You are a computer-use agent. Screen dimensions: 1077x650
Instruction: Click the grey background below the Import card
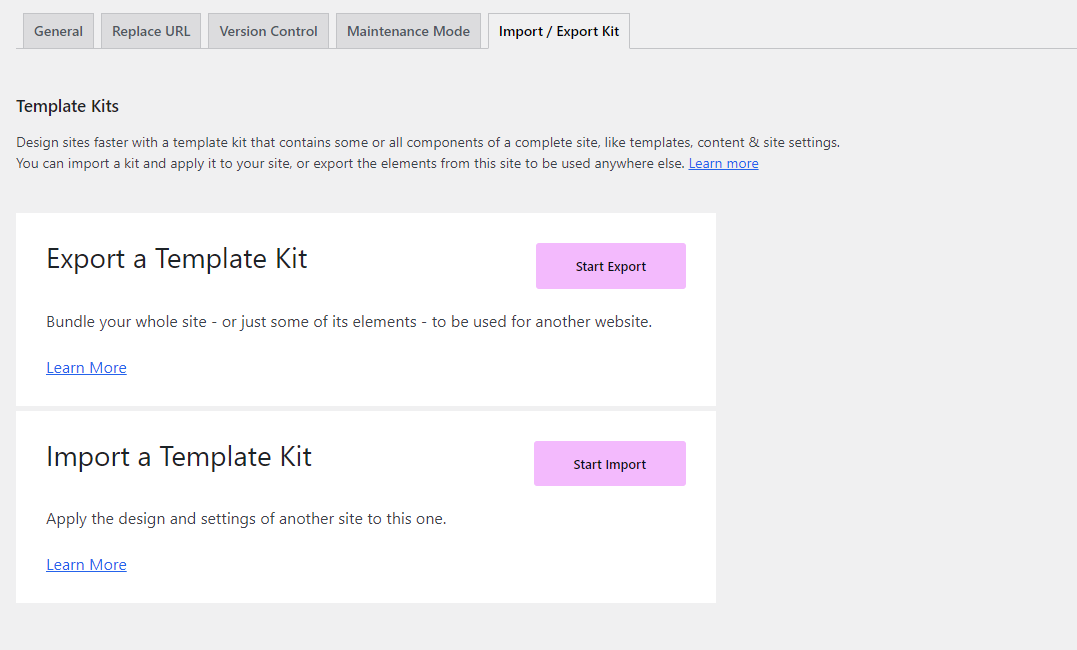pyautogui.click(x=365, y=626)
